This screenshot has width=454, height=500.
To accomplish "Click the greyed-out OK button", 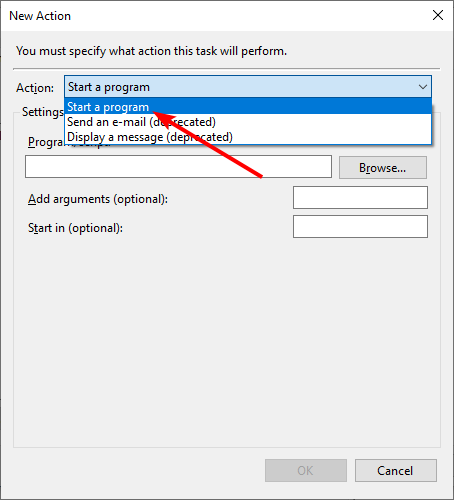I will pyautogui.click(x=306, y=470).
